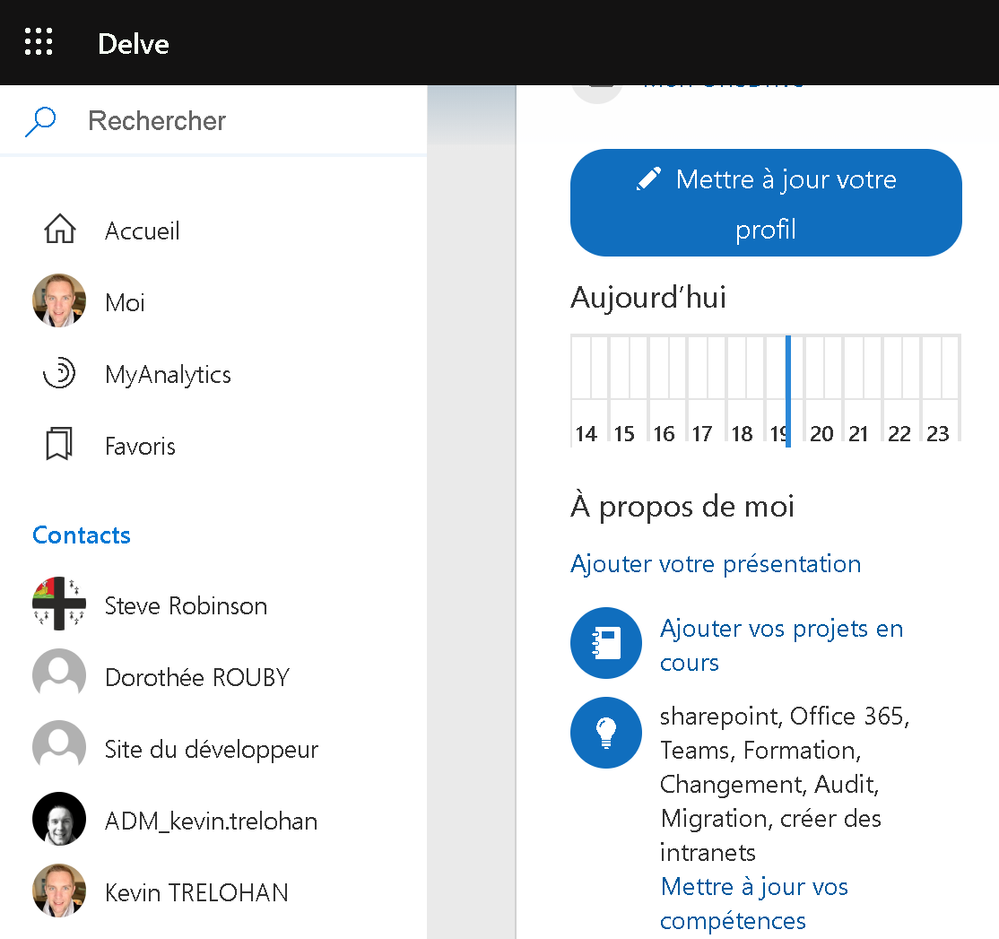Click the lightbulb skills icon
Screen dimensions: 999x939
pyautogui.click(x=606, y=733)
